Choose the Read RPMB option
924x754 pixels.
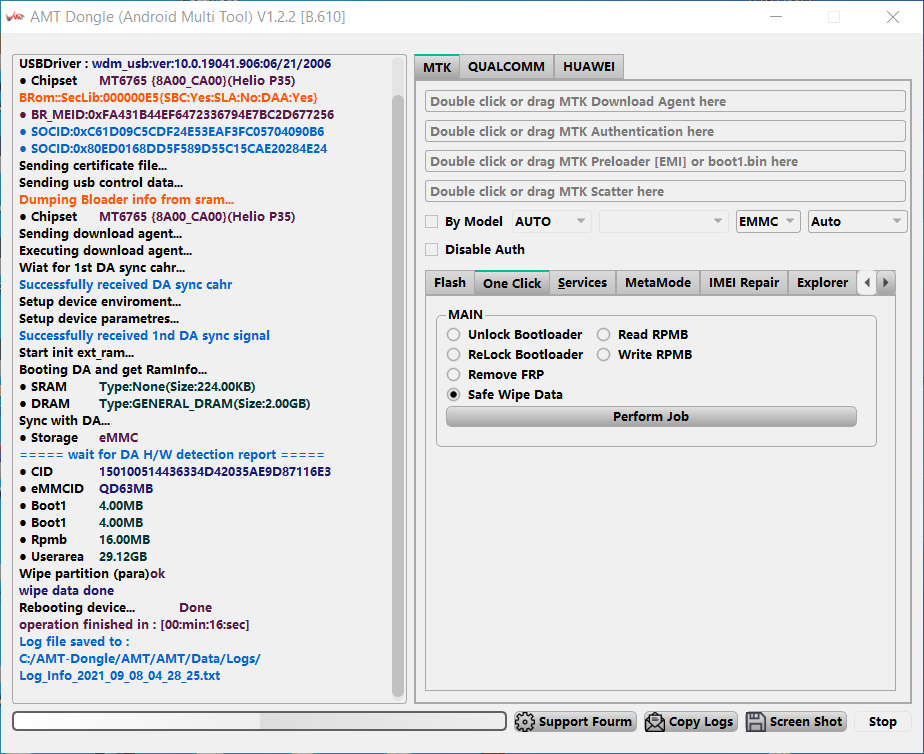pyautogui.click(x=603, y=335)
